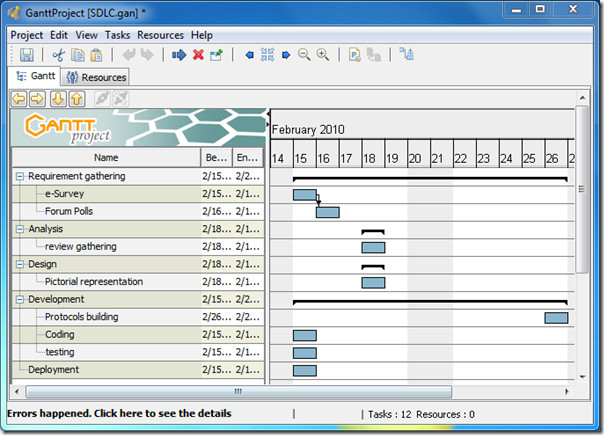The height and width of the screenshot is (435, 604).
Task: Click the horizontal scrollbar thumb
Action: tap(238, 392)
